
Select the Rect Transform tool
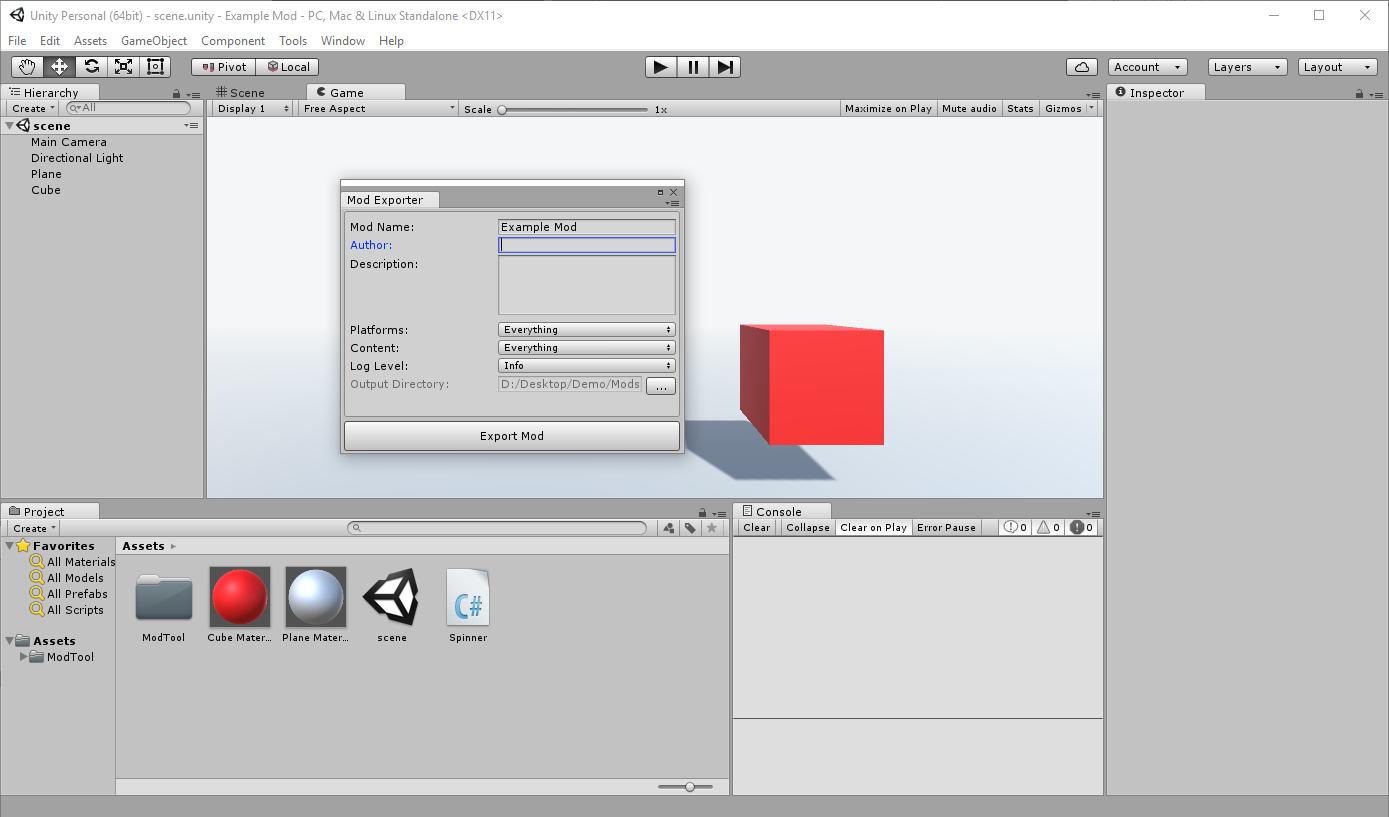[155, 66]
